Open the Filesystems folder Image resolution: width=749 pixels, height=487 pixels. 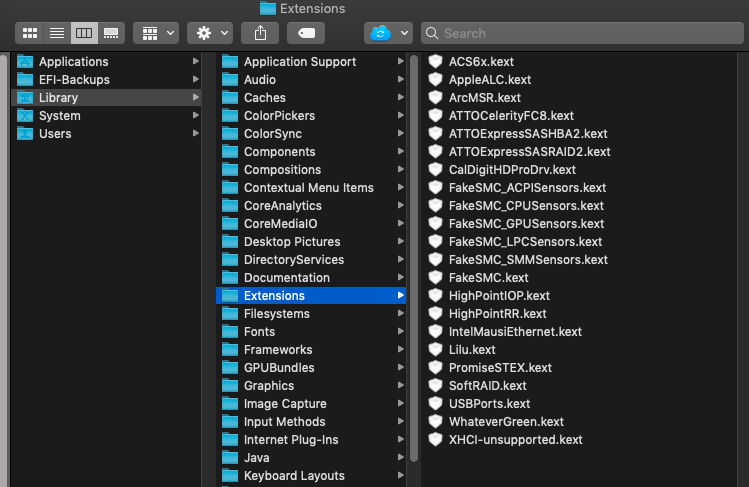click(311, 314)
